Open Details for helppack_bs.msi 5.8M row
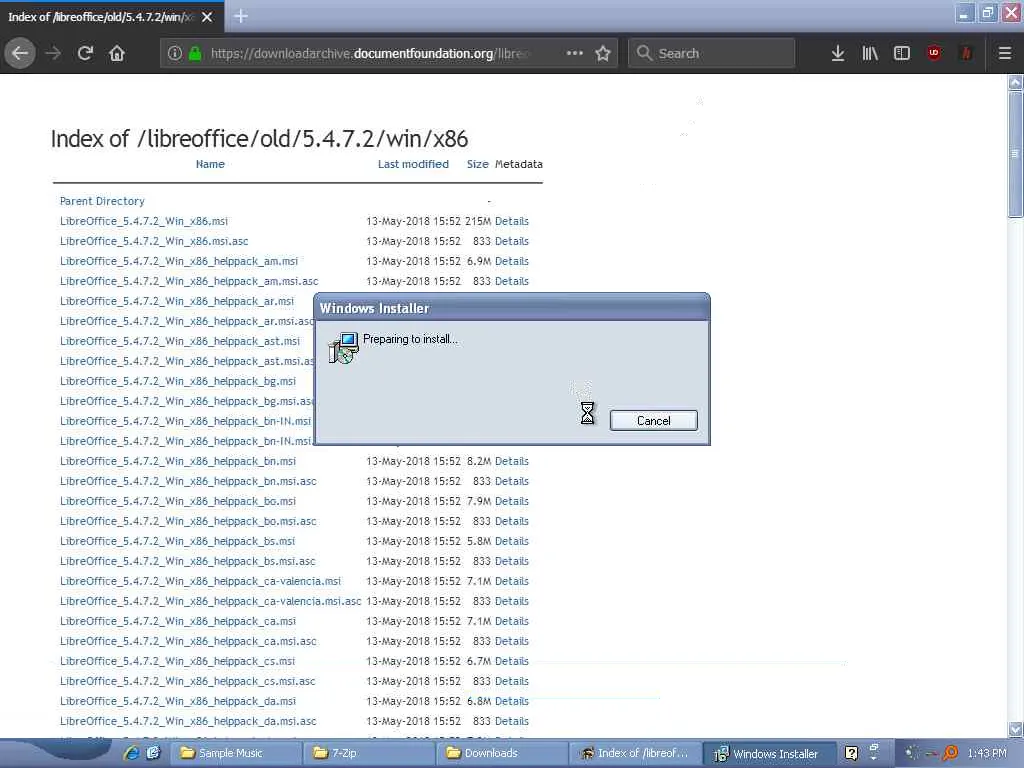 click(x=511, y=541)
